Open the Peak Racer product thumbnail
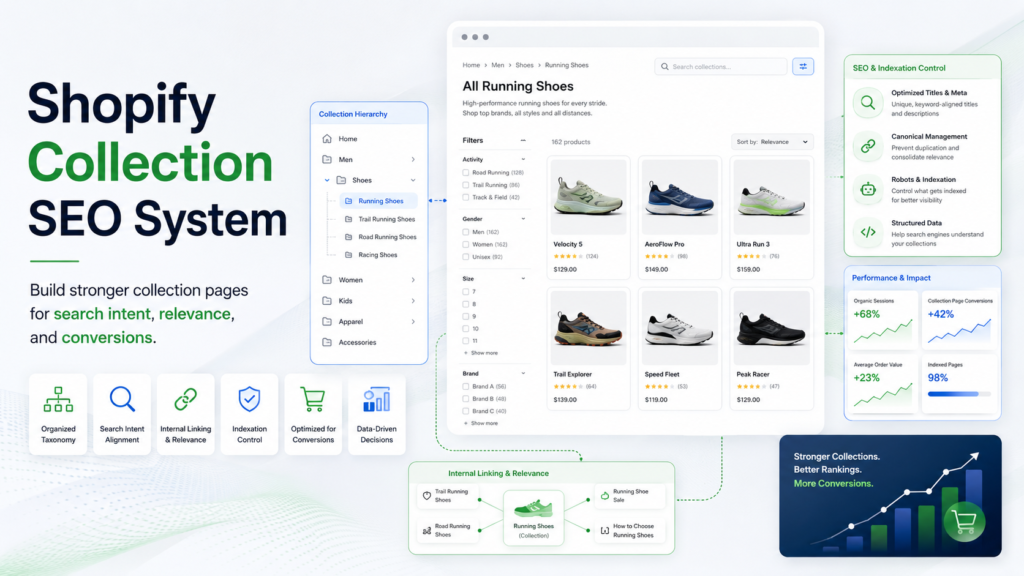 [771, 327]
